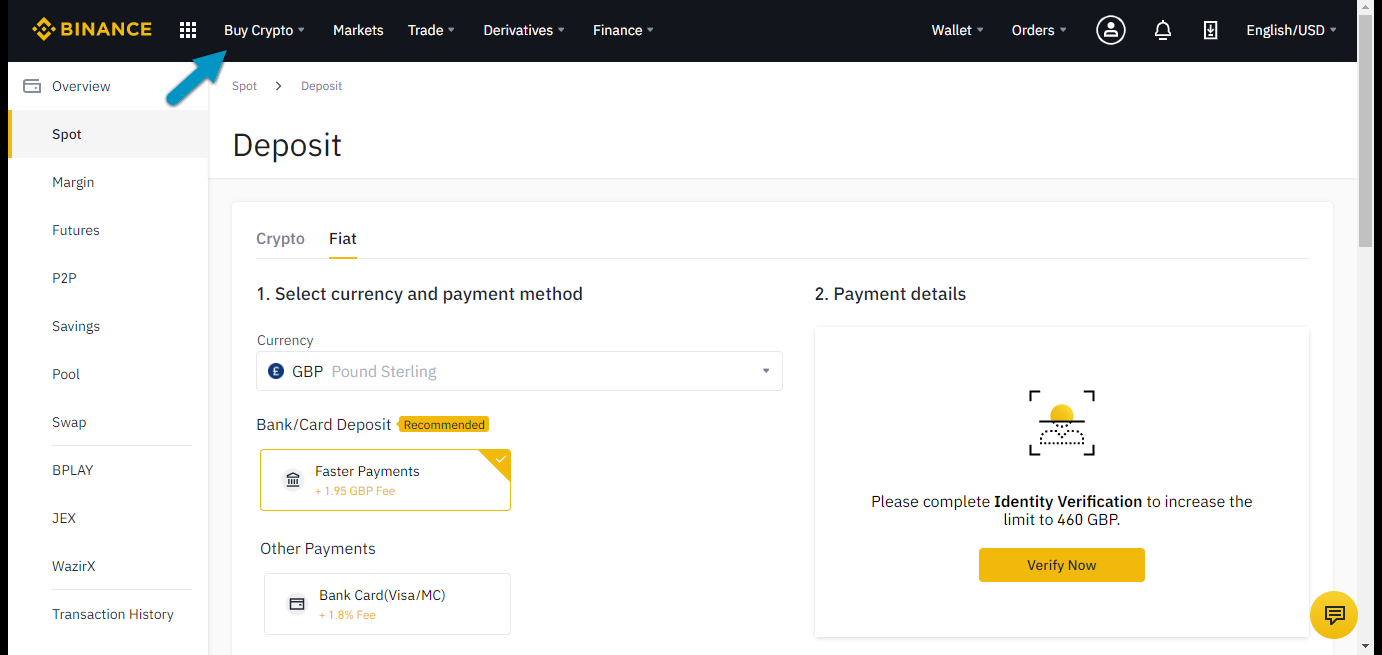Open the notifications bell
Screen dimensions: 1382x655
tap(1162, 30)
